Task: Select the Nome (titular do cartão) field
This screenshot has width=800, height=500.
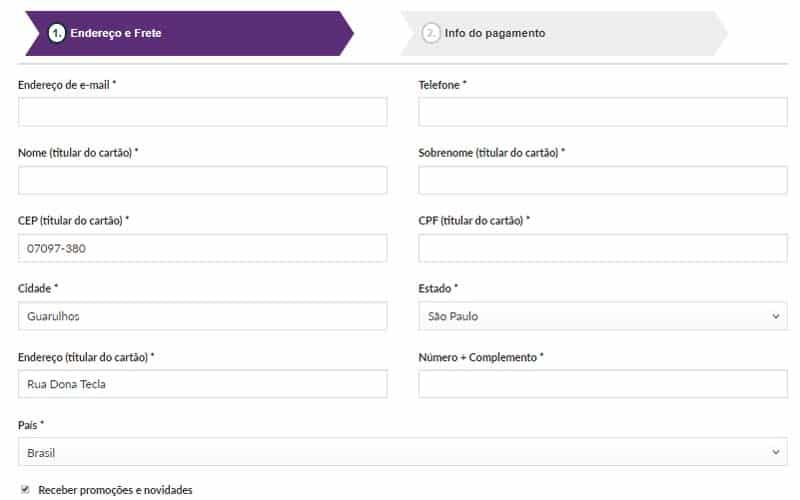Action: [x=203, y=180]
